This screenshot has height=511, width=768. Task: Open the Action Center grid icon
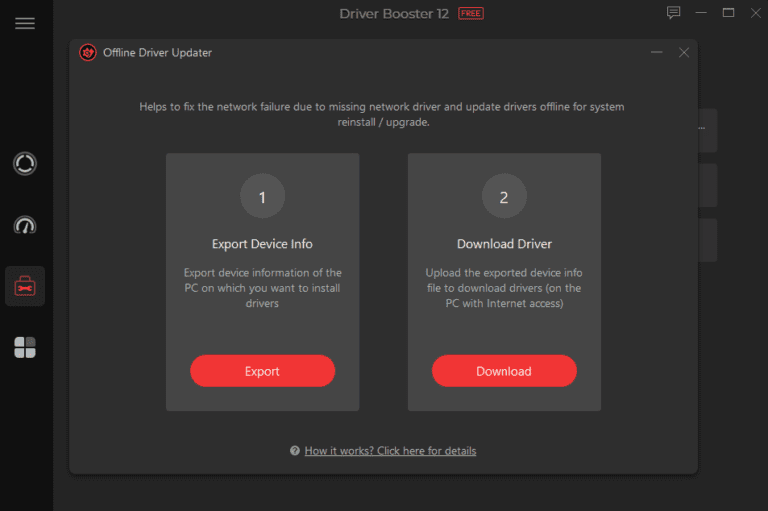[25, 348]
